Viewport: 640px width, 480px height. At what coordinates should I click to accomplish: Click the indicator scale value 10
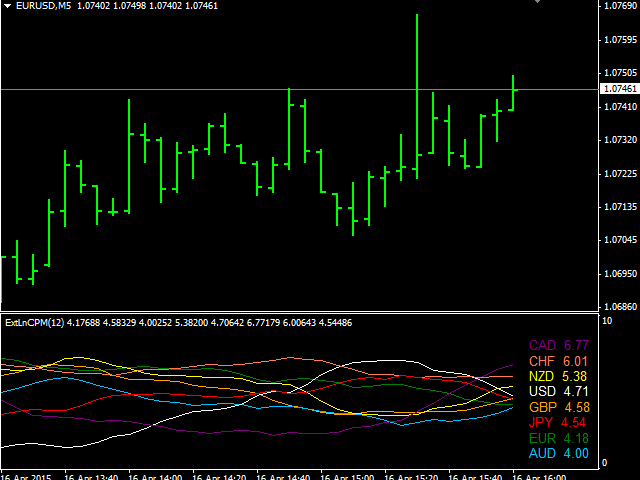606,320
